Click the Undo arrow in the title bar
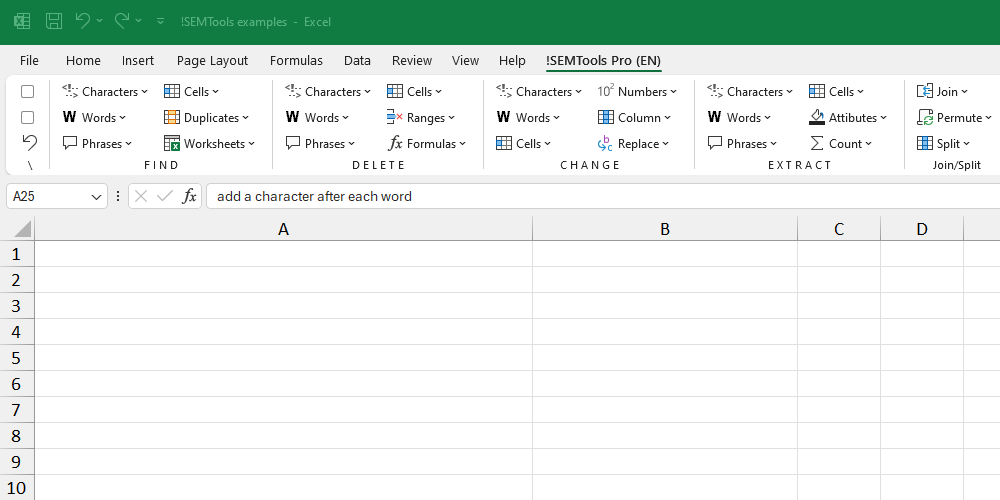Viewport: 1000px width, 500px height. tap(83, 21)
